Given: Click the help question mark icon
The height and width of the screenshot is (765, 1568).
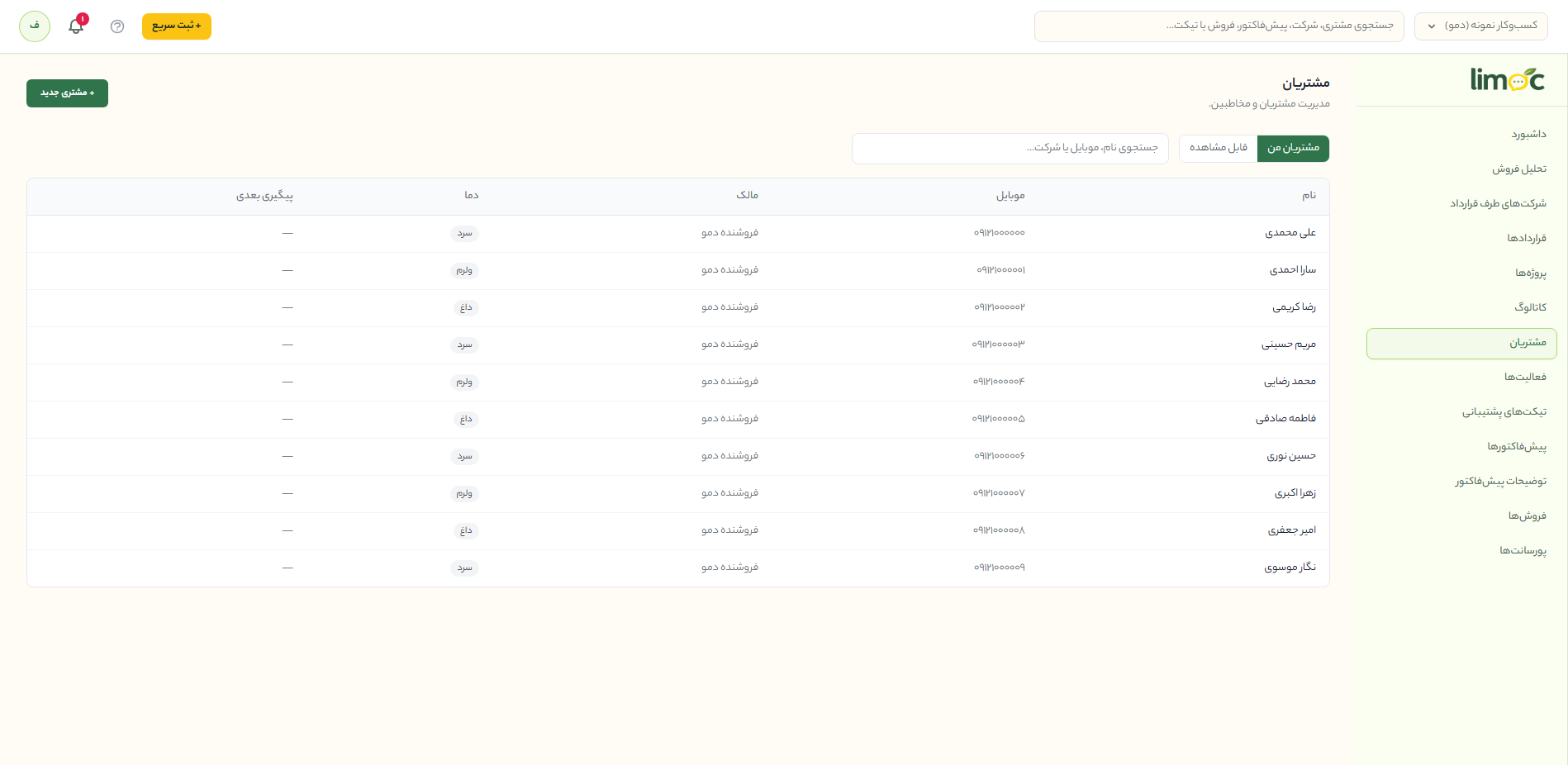Looking at the screenshot, I should 117,26.
